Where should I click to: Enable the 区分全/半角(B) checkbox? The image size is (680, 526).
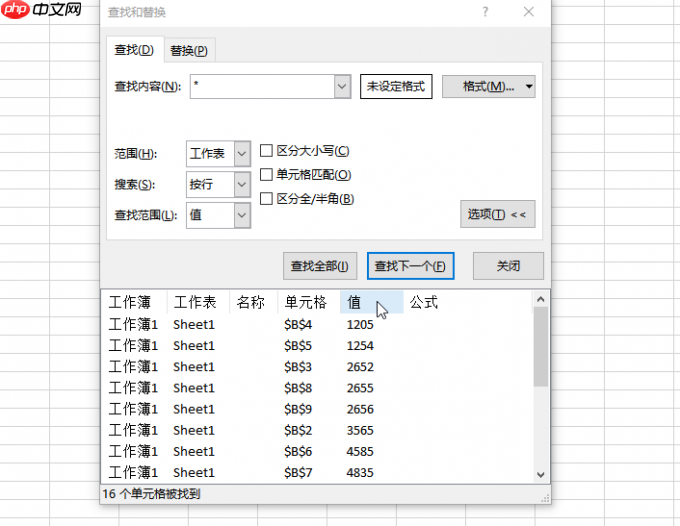[x=266, y=199]
